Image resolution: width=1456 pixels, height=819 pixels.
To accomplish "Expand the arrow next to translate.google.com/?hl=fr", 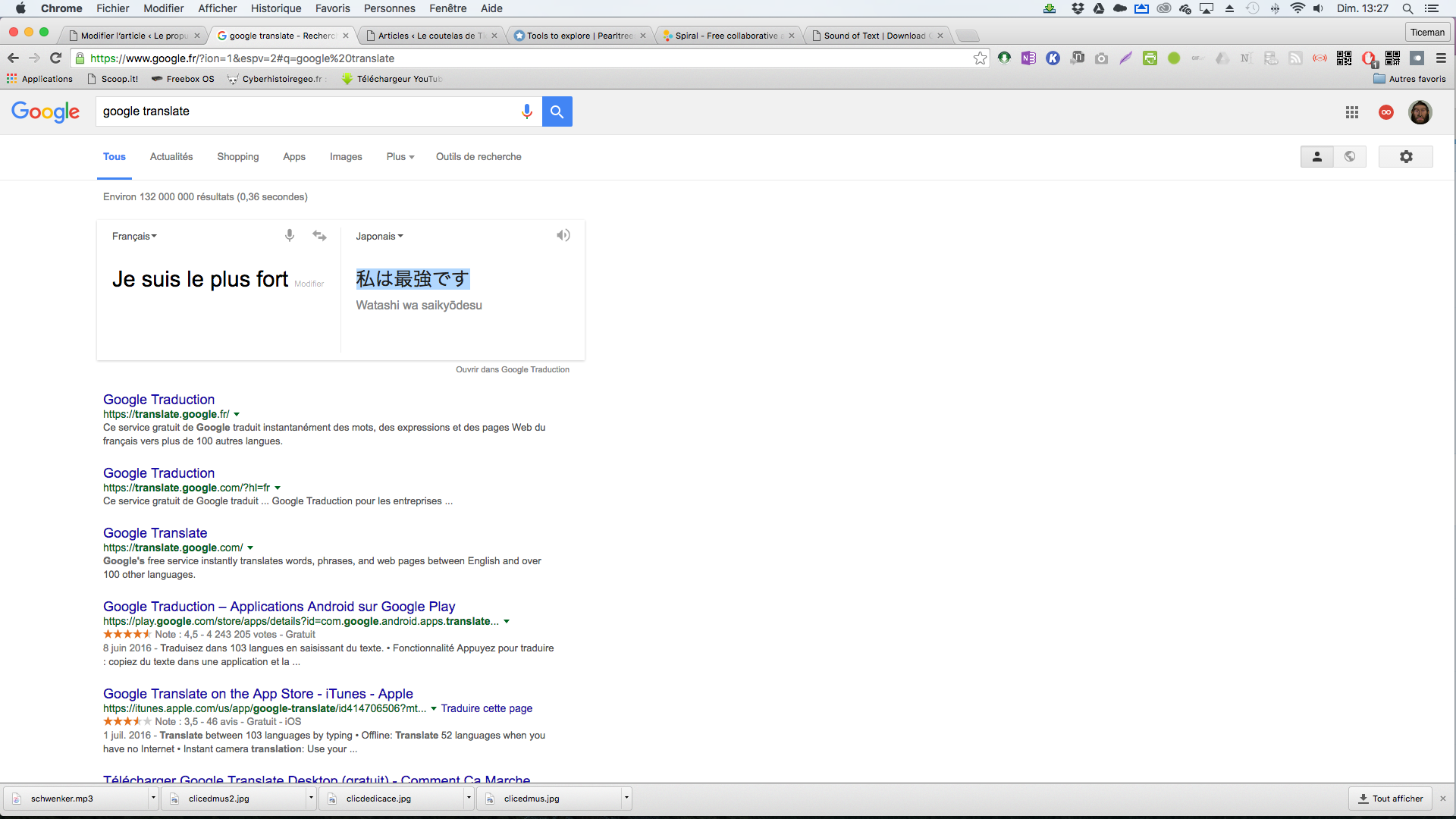I will (x=278, y=488).
